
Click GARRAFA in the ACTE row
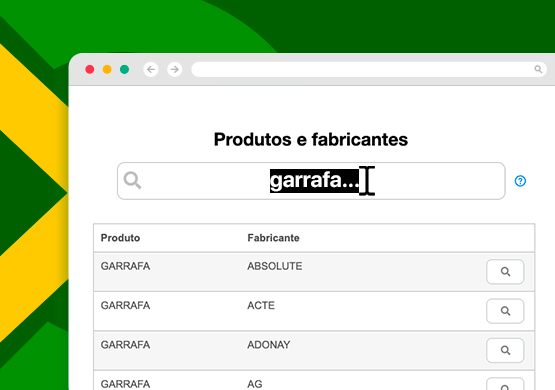tap(125, 305)
